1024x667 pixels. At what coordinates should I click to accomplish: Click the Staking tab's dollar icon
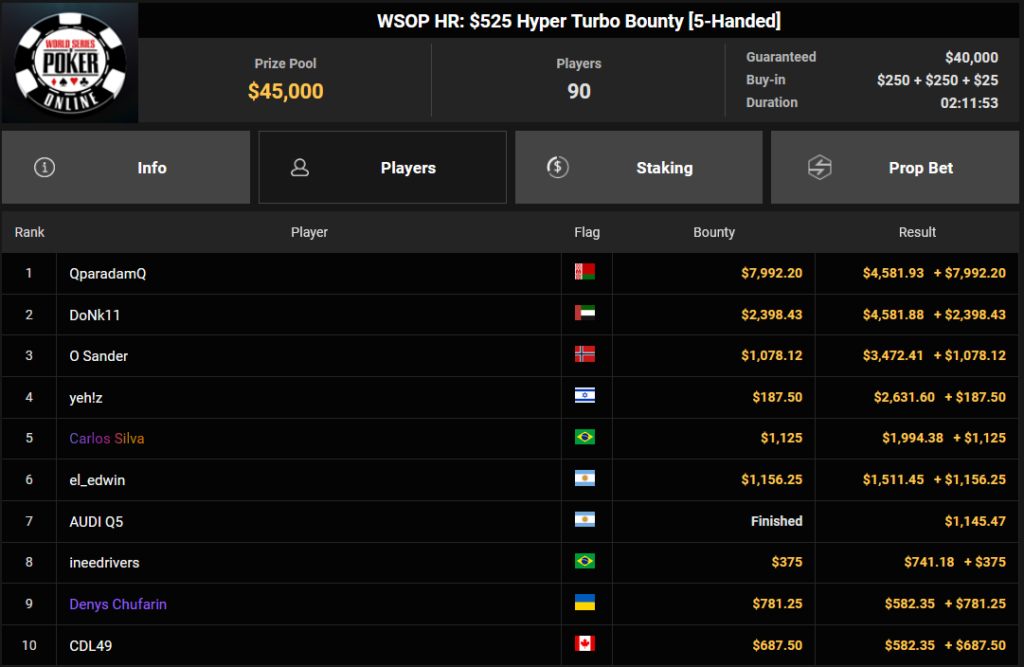(x=558, y=167)
